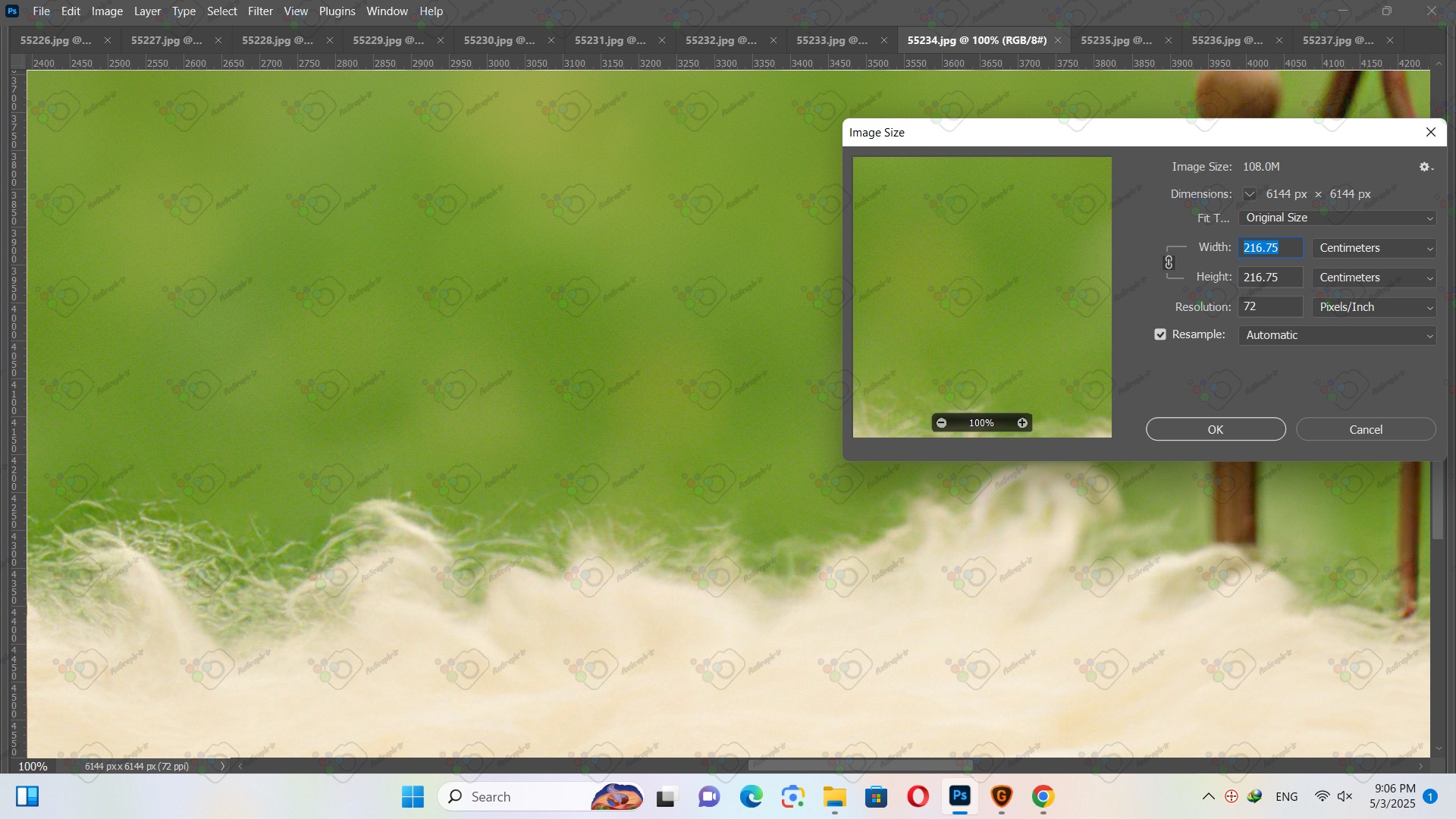Open the Resolution Pixels/Inch dropdown
The image size is (1456, 819).
pos(1374,307)
